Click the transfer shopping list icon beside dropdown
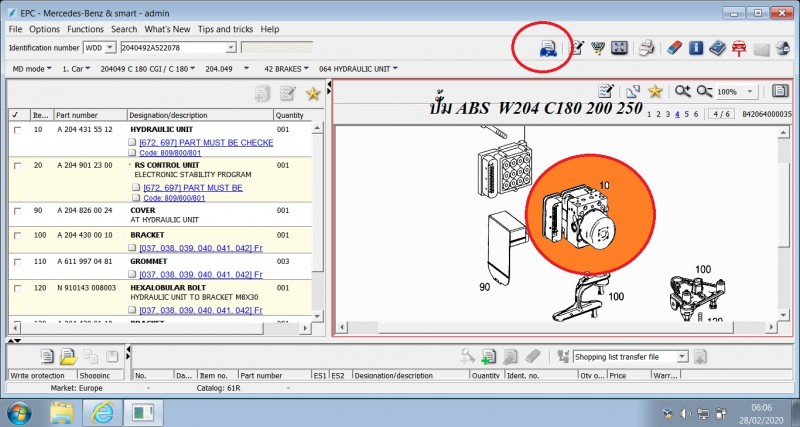The height and width of the screenshot is (427, 800). (701, 356)
